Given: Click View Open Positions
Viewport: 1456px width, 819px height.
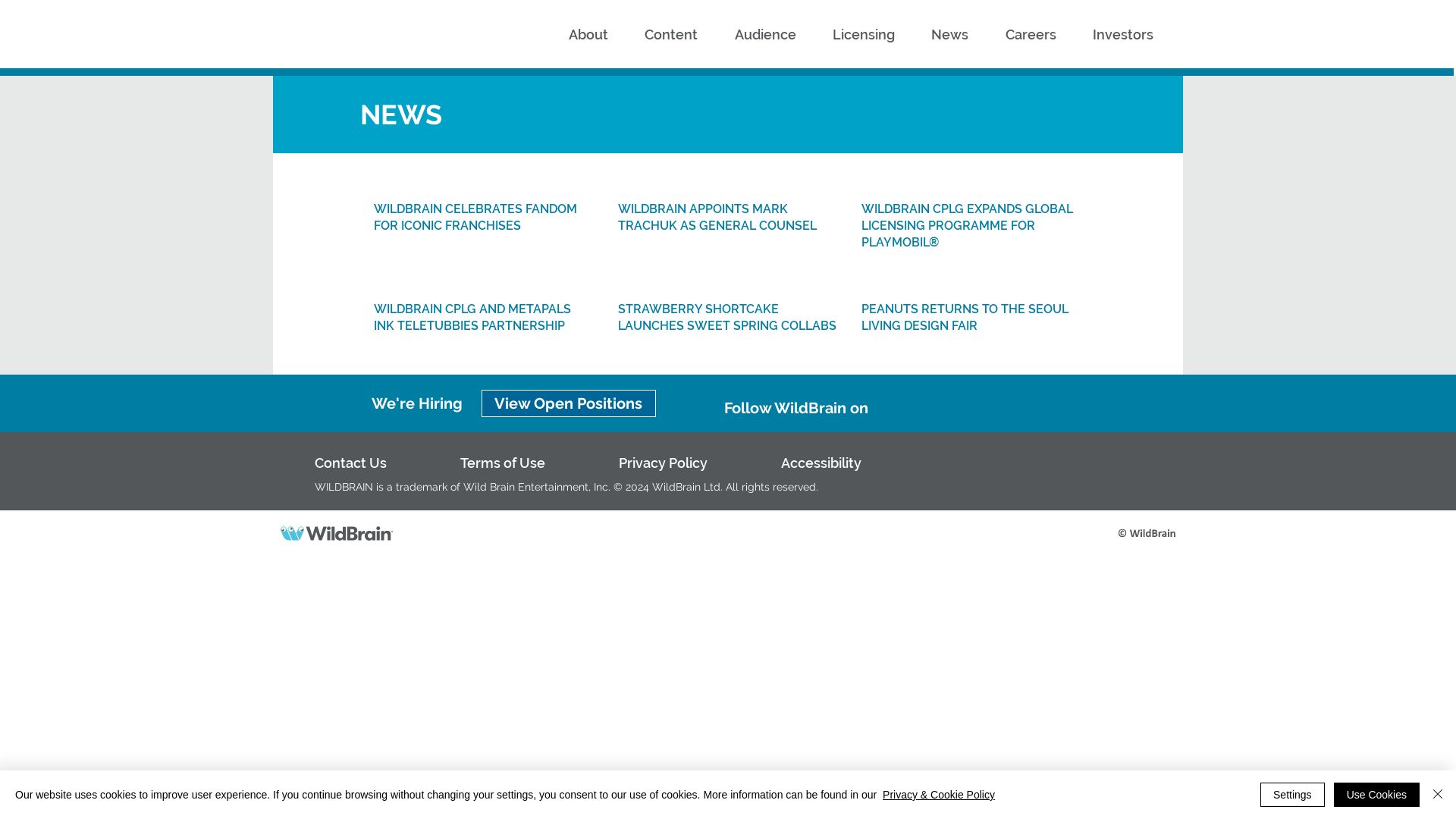Looking at the screenshot, I should [x=568, y=403].
